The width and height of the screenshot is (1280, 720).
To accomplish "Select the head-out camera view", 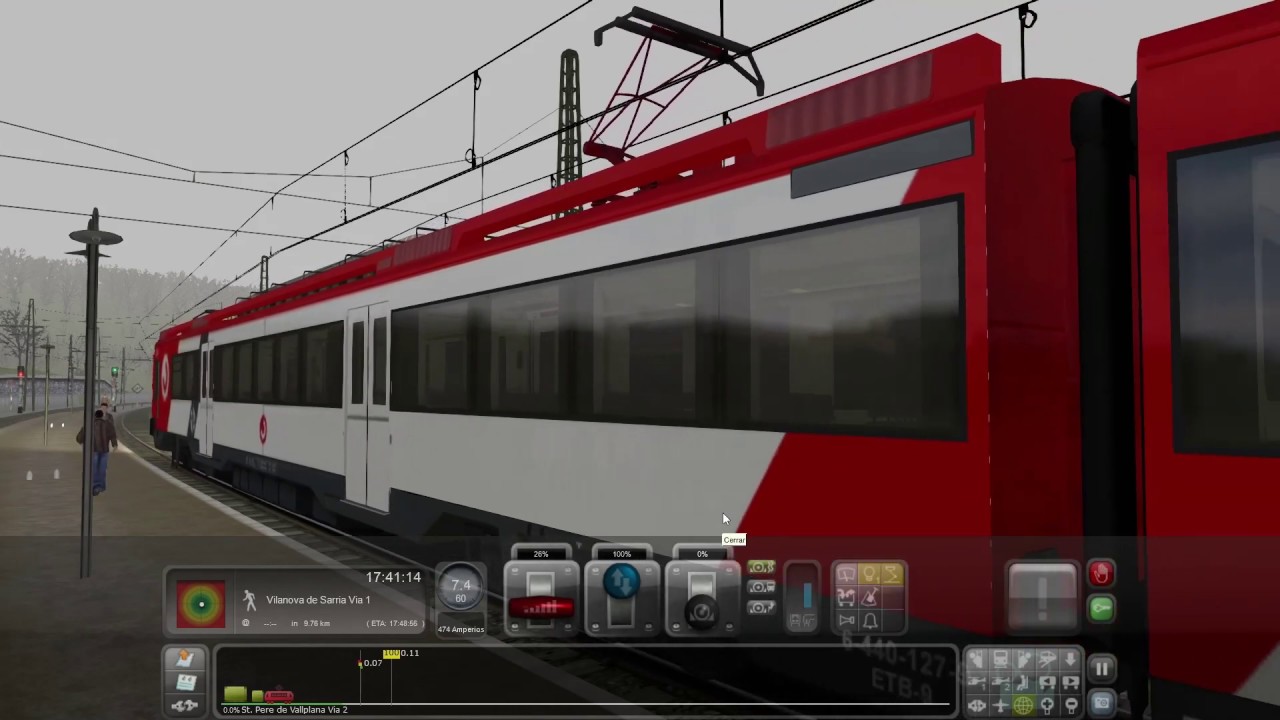I will [x=1023, y=659].
